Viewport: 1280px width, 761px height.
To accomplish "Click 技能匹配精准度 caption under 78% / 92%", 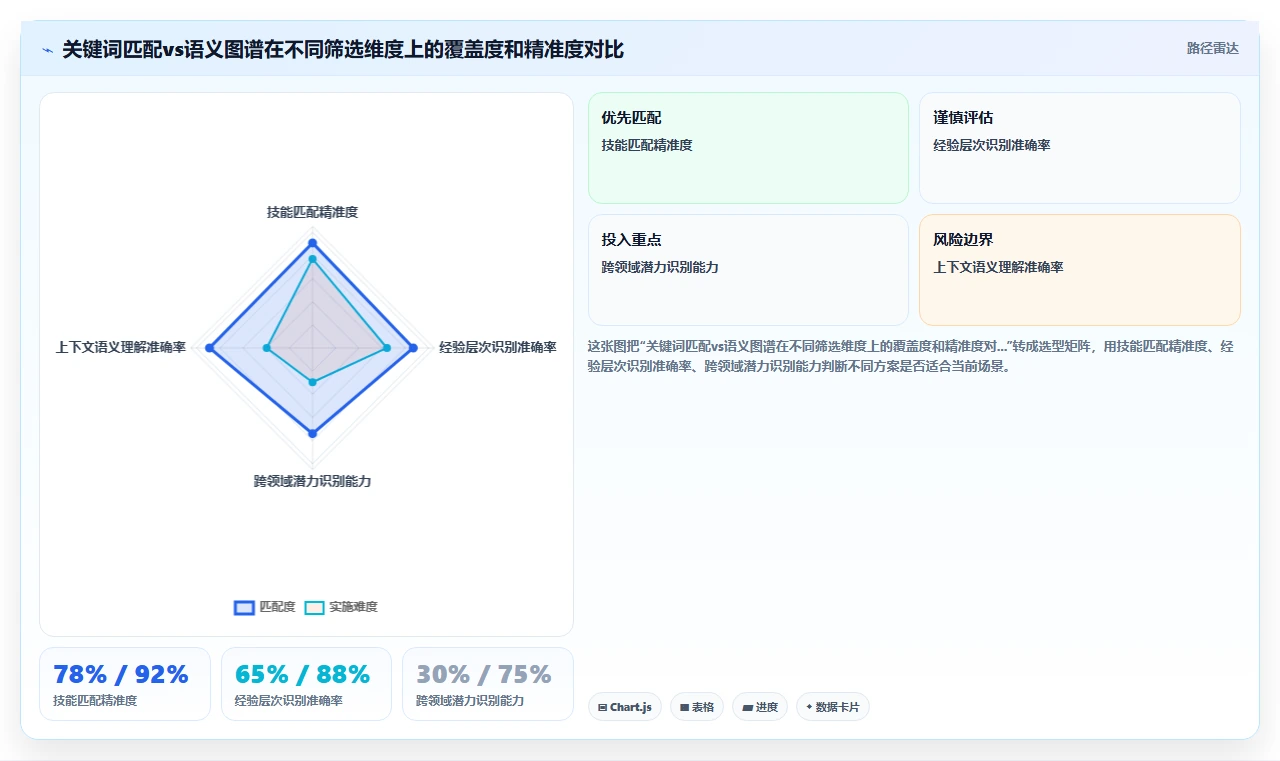I will coord(95,701).
